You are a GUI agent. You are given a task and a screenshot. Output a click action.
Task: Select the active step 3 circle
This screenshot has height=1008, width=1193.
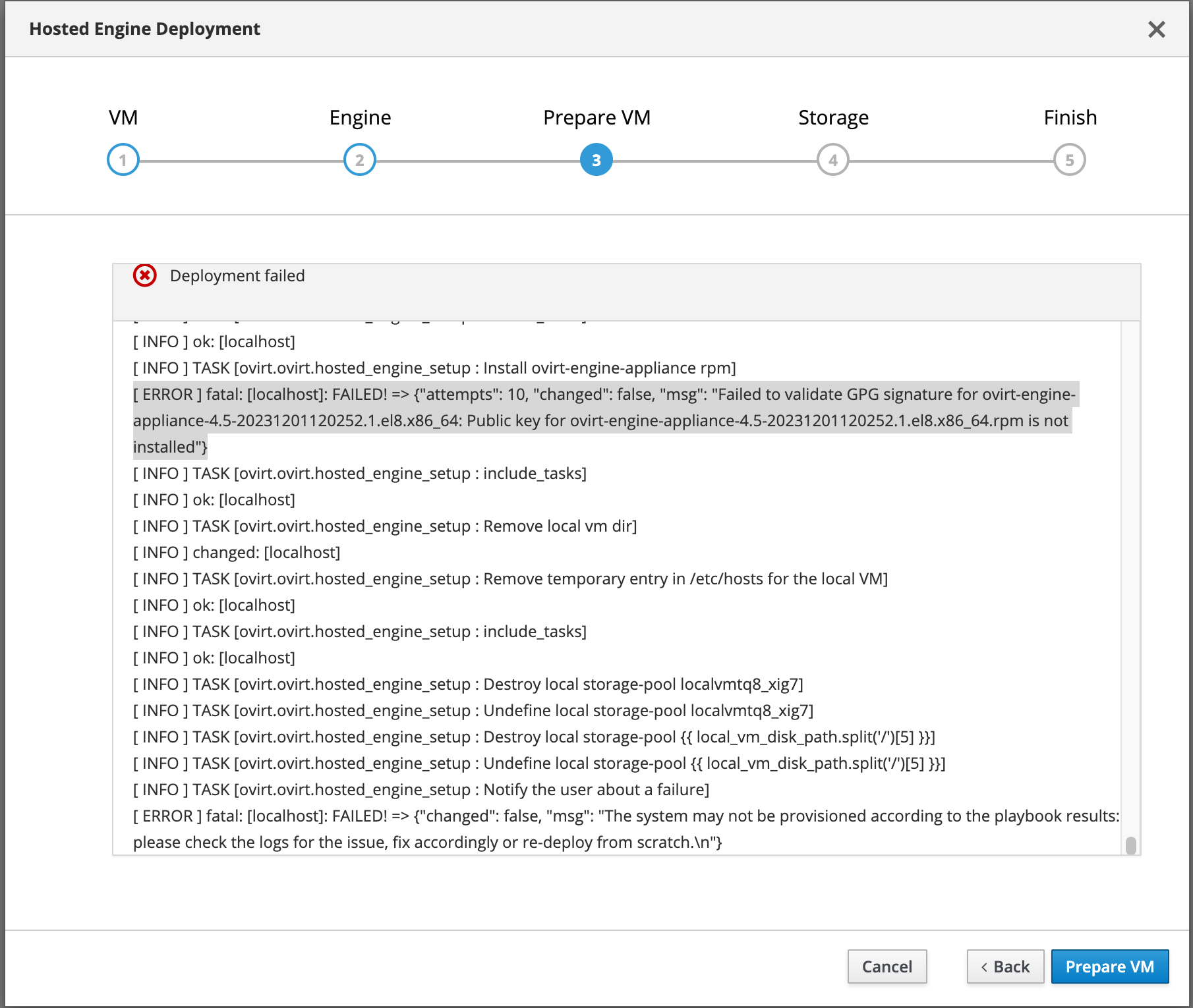tap(596, 159)
